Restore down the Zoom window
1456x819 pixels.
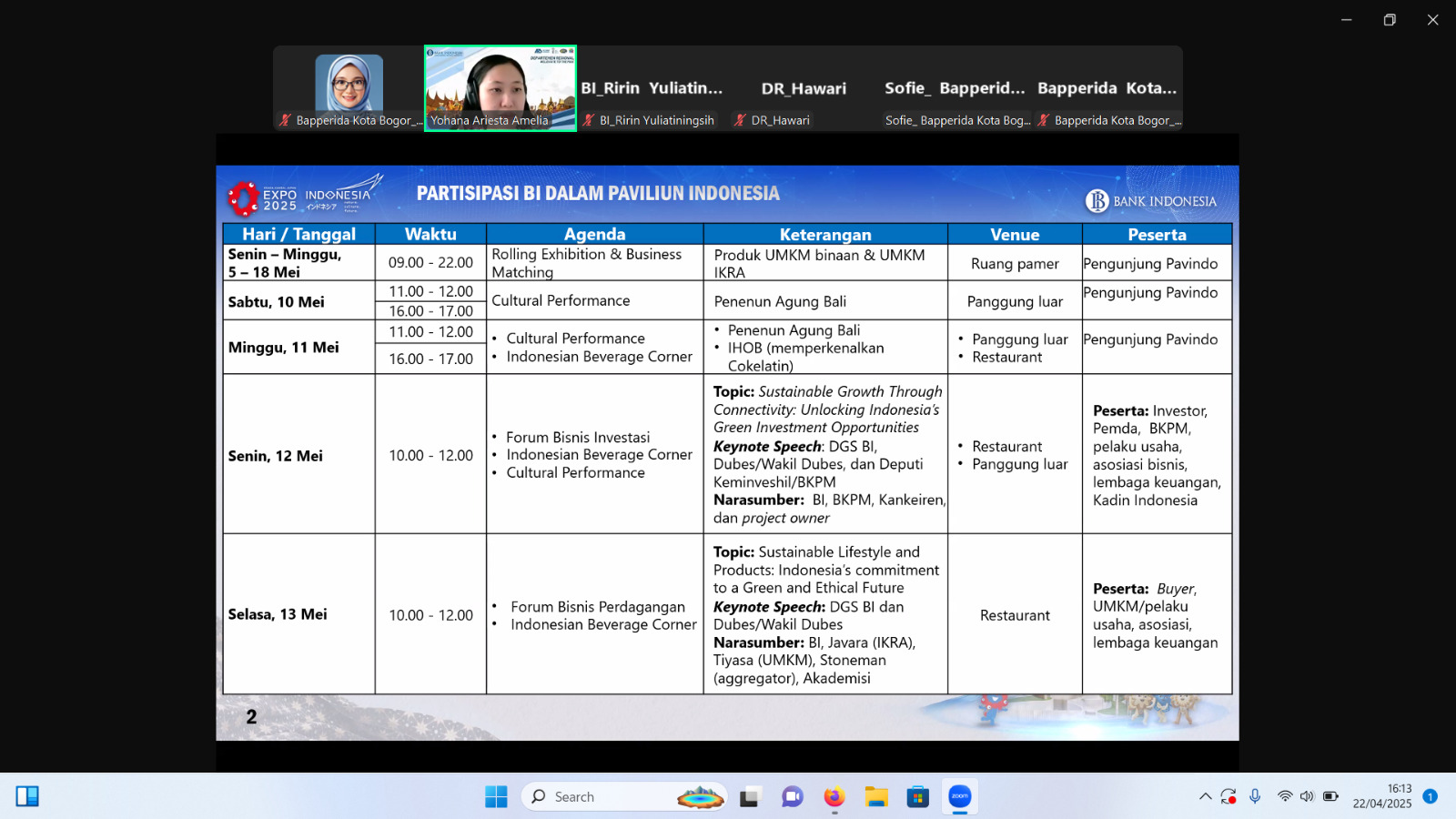pos(1390,20)
